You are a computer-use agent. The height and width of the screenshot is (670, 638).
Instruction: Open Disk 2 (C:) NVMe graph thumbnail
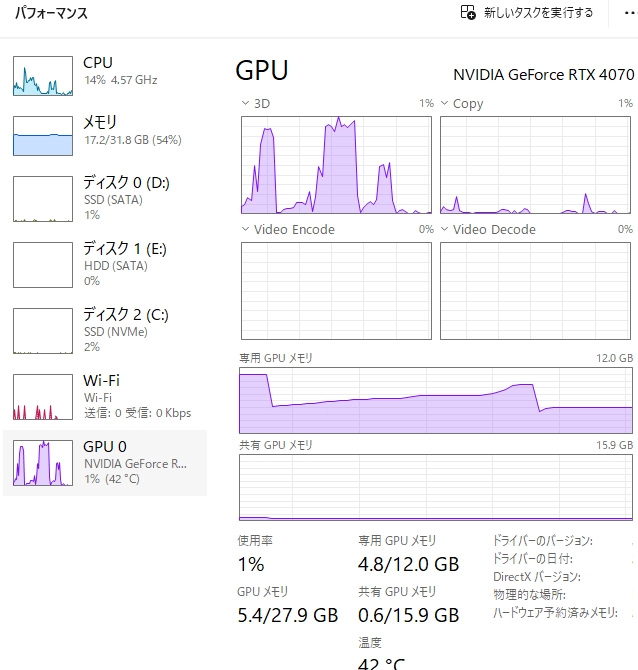click(43, 330)
